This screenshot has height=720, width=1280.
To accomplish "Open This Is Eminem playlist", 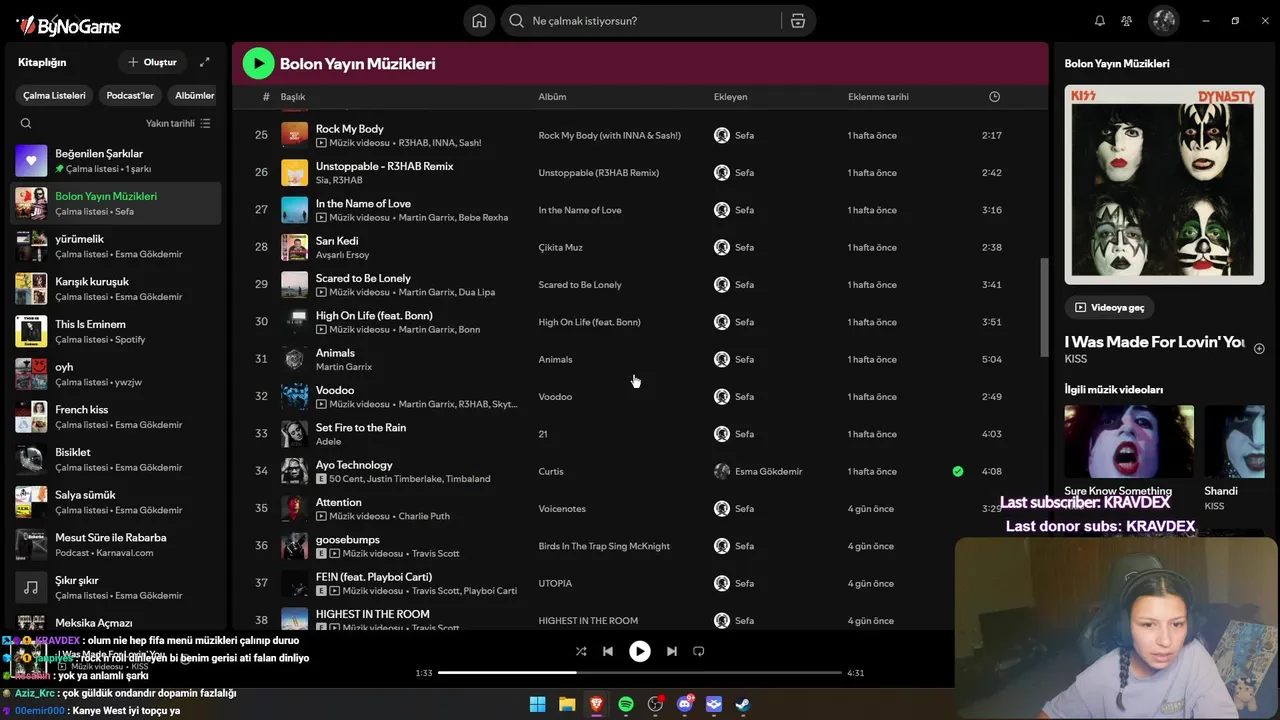I will pos(116,331).
